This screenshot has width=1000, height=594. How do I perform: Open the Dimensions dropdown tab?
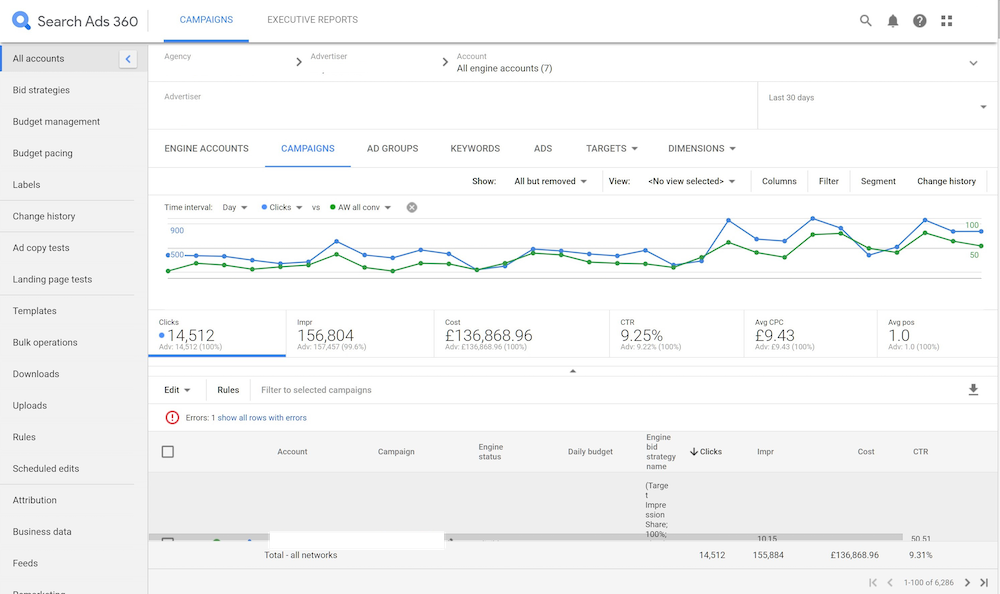(x=702, y=149)
